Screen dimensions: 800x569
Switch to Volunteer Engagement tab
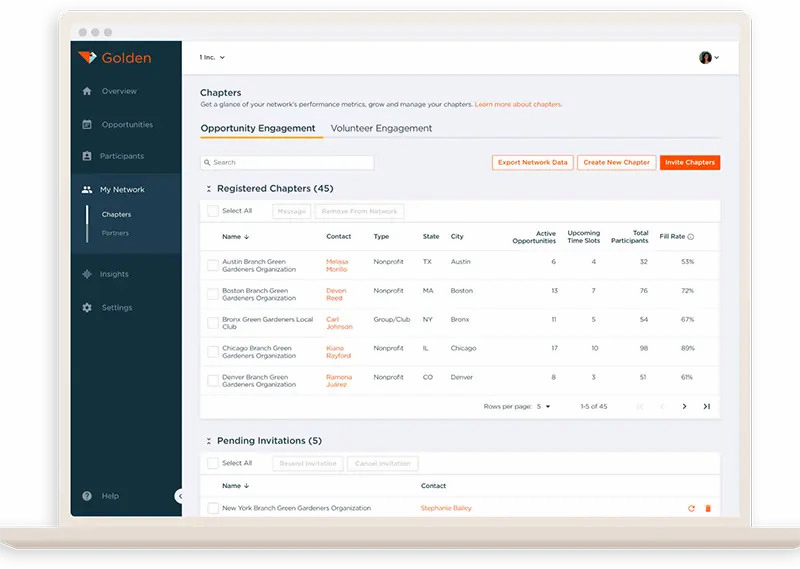tap(381, 128)
